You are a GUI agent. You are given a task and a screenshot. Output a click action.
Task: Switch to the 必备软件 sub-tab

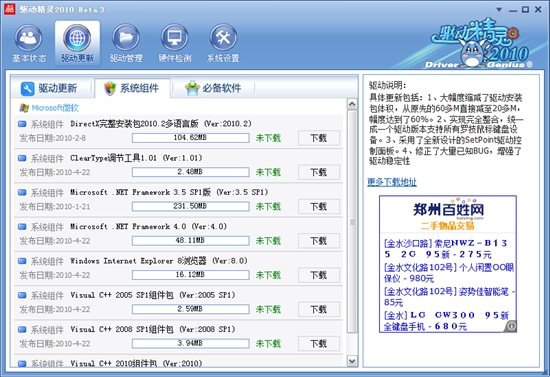click(x=213, y=88)
